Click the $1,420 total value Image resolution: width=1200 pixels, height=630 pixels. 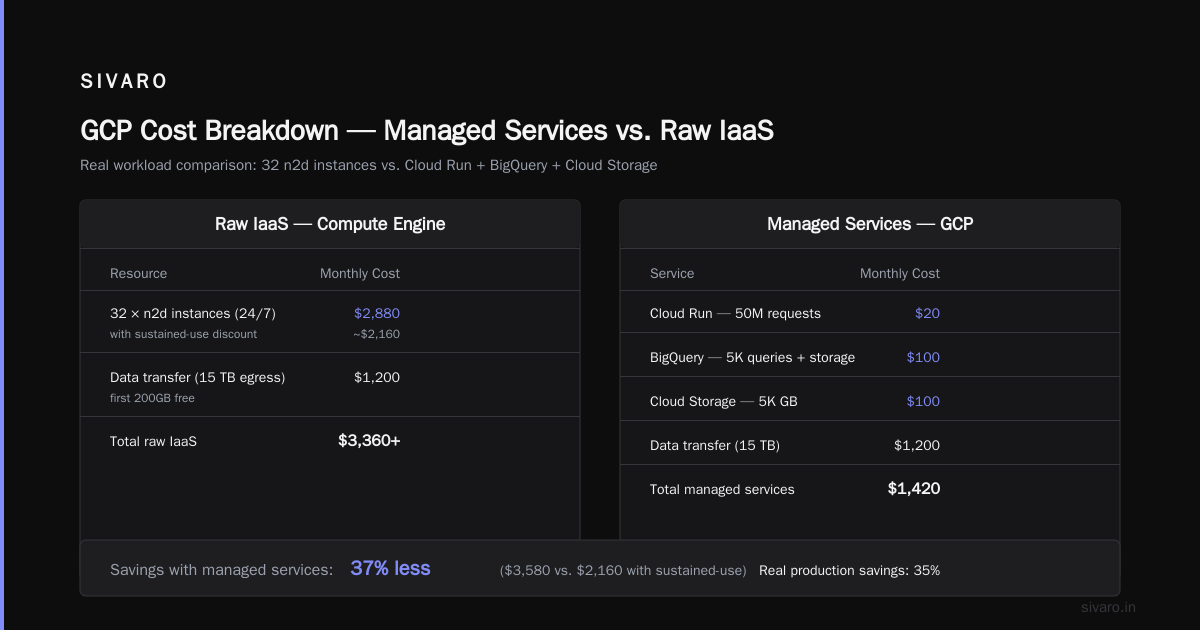coord(914,488)
